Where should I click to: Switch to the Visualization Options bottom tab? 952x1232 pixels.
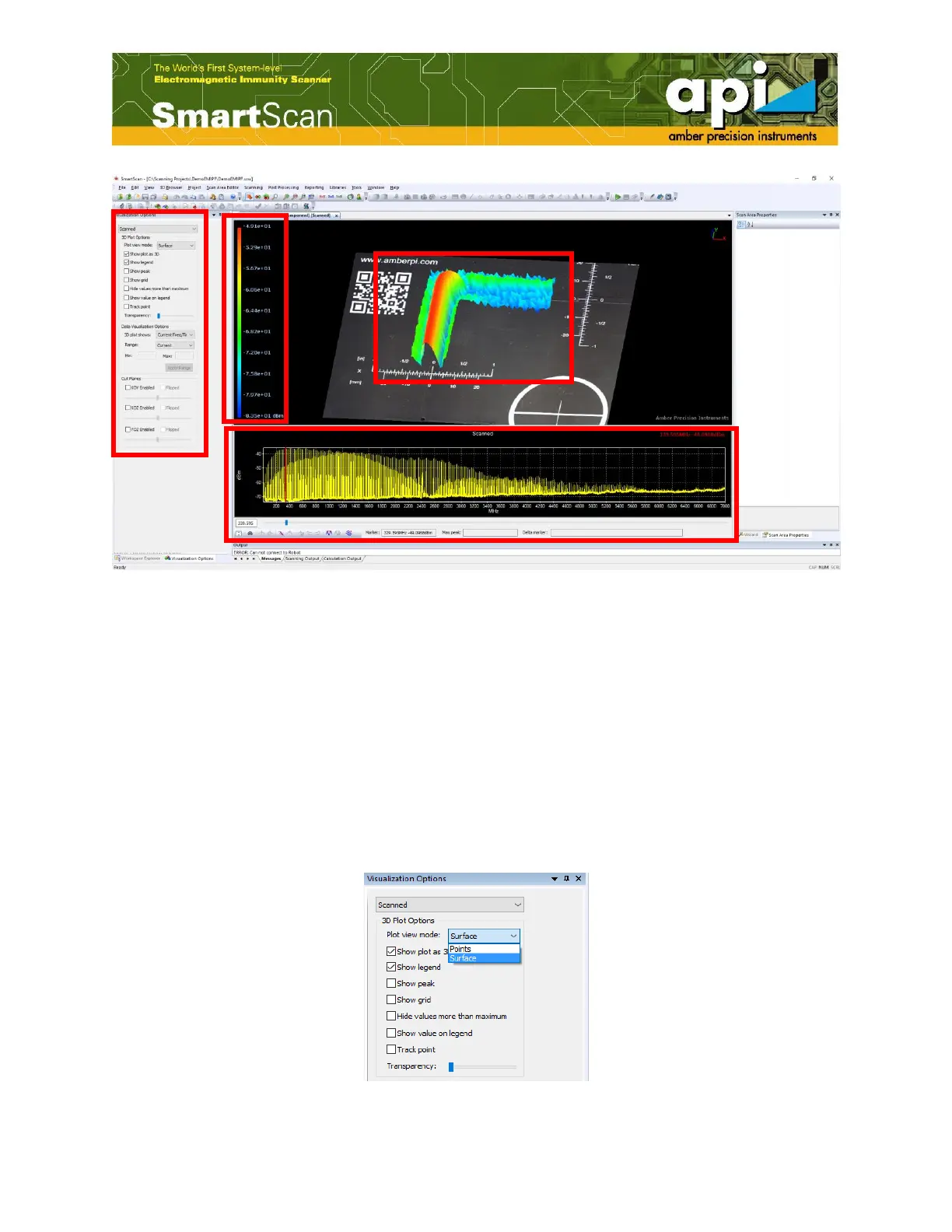(188, 558)
